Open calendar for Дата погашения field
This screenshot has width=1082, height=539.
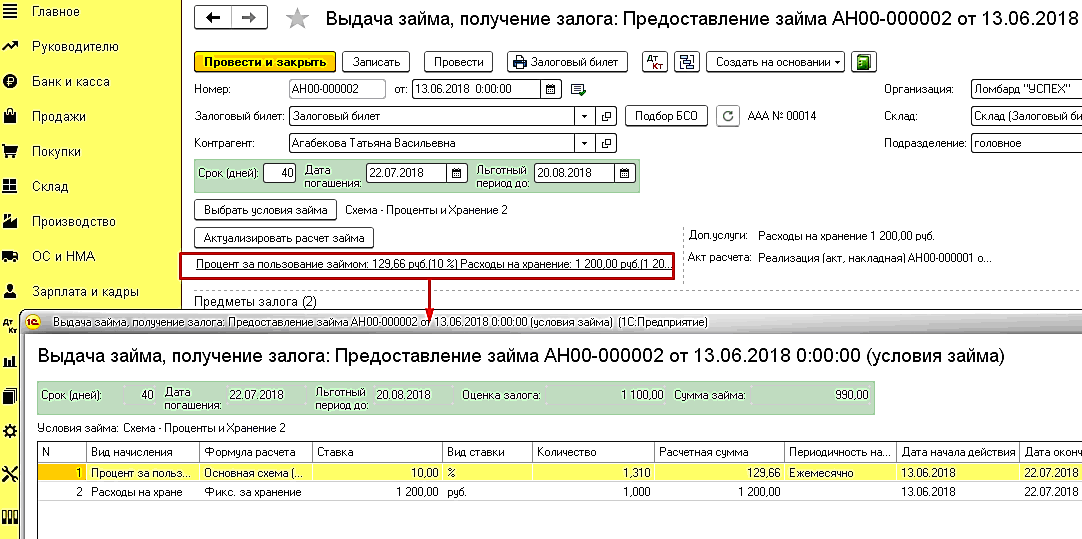455,173
